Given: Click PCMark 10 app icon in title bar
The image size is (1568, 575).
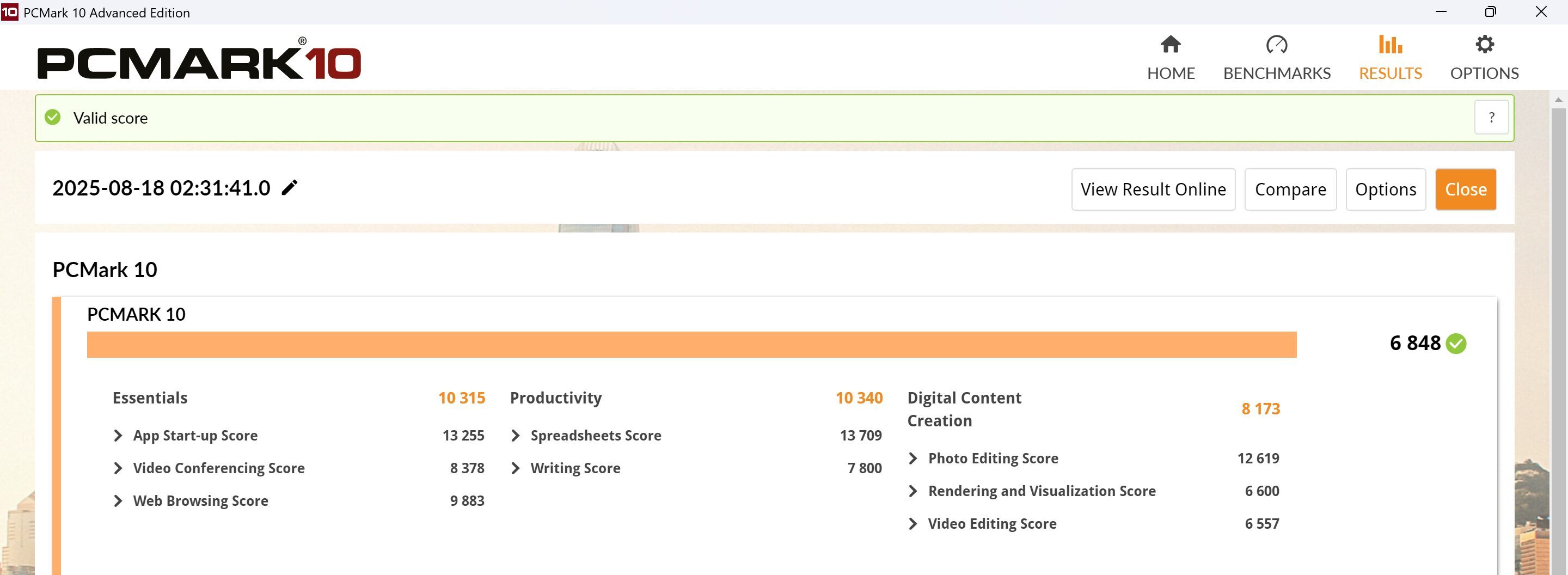Looking at the screenshot, I should pos(10,12).
